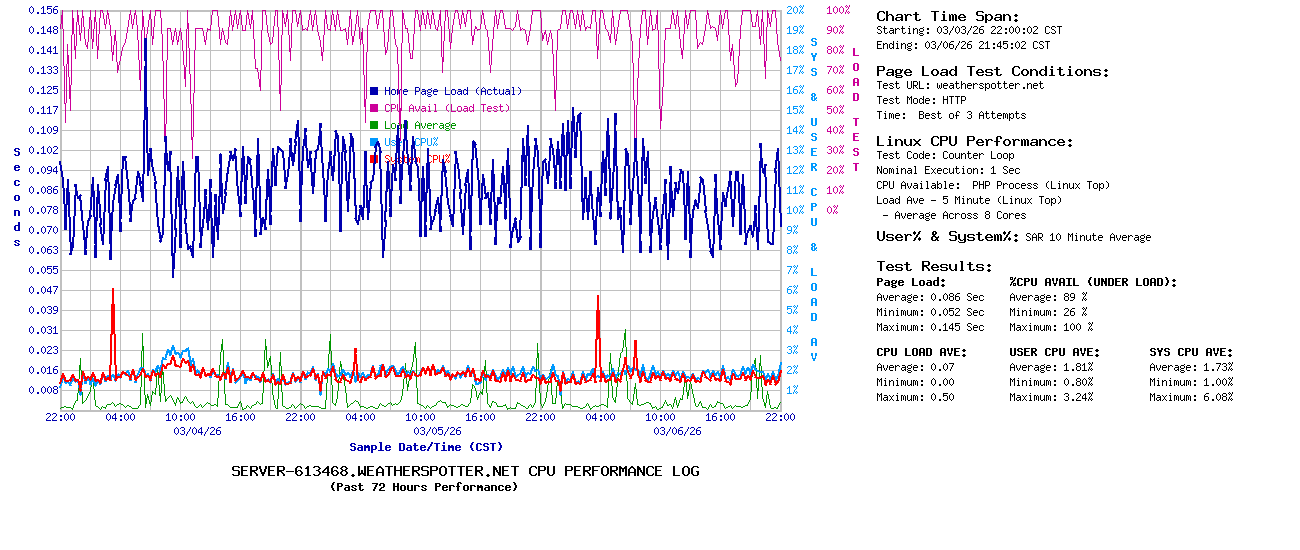The image size is (1300, 550).
Task: Click the light blue User CPU% legend swatch
Action: [374, 142]
